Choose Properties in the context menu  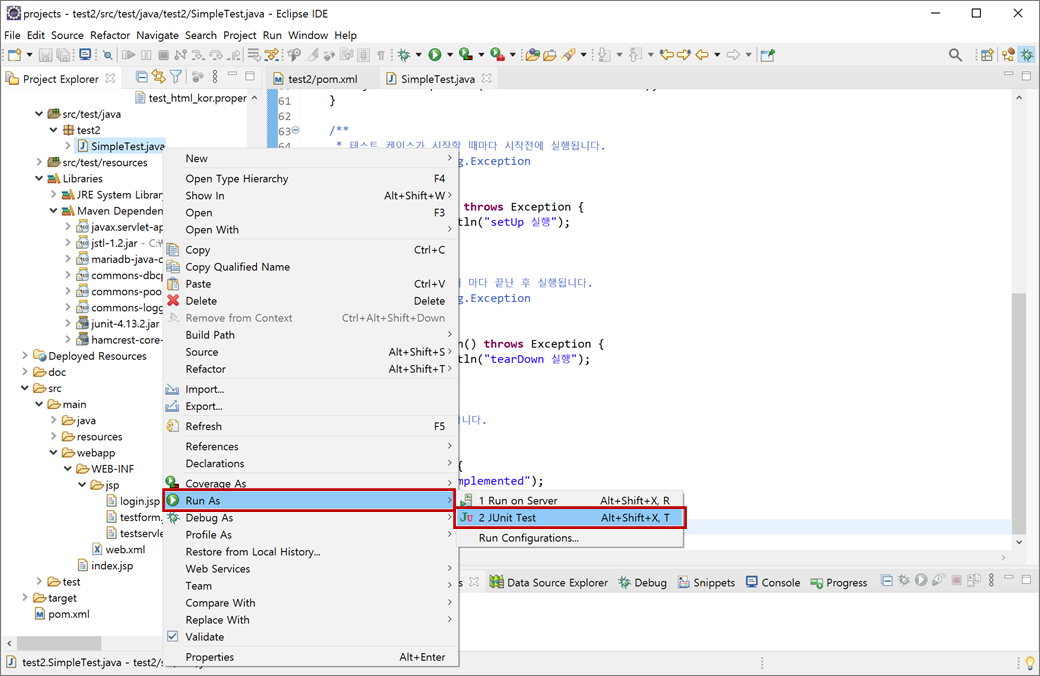pos(310,657)
